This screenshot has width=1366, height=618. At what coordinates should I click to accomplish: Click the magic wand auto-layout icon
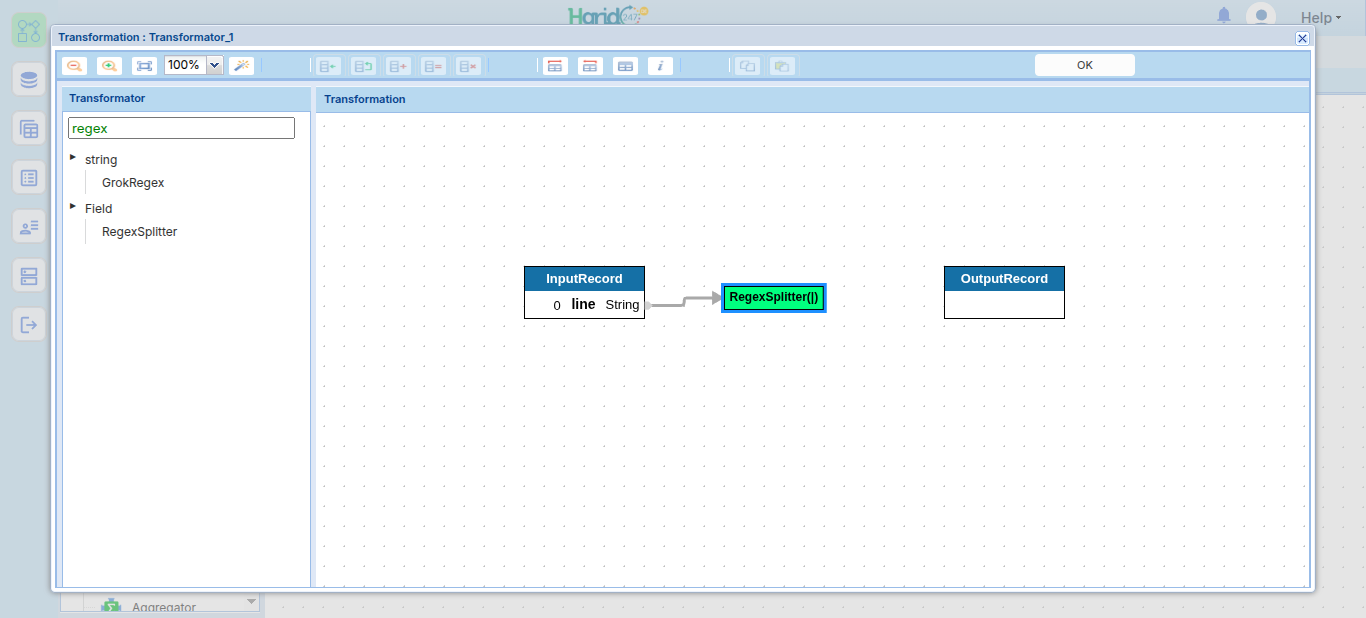[x=241, y=65]
